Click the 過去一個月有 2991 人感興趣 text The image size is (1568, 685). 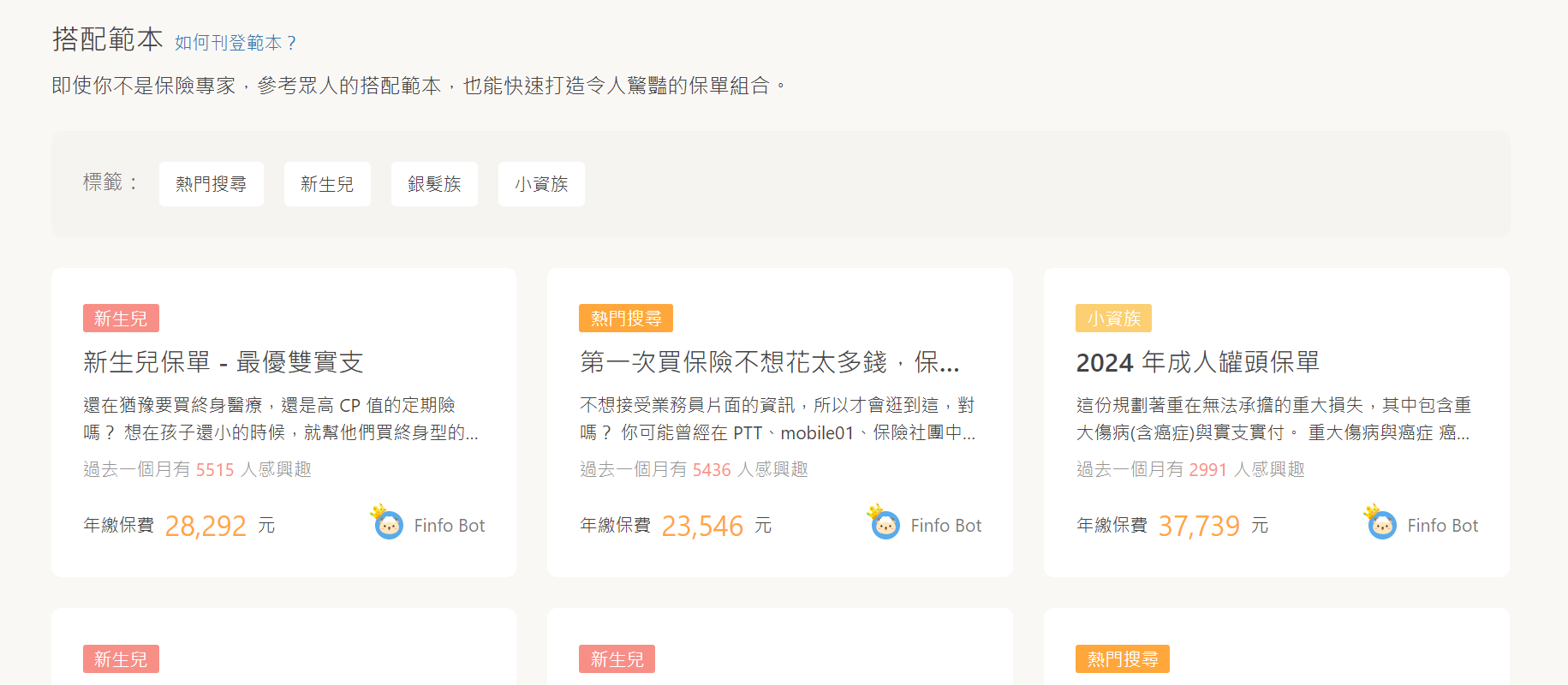pos(1191,469)
